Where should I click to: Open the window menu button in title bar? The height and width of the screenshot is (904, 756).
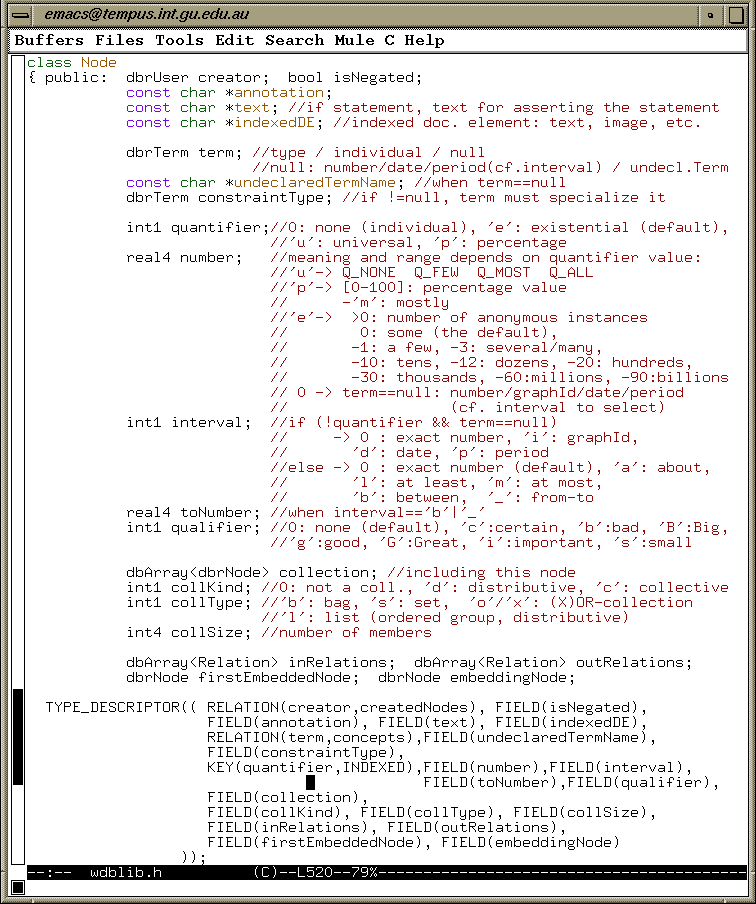coord(20,15)
